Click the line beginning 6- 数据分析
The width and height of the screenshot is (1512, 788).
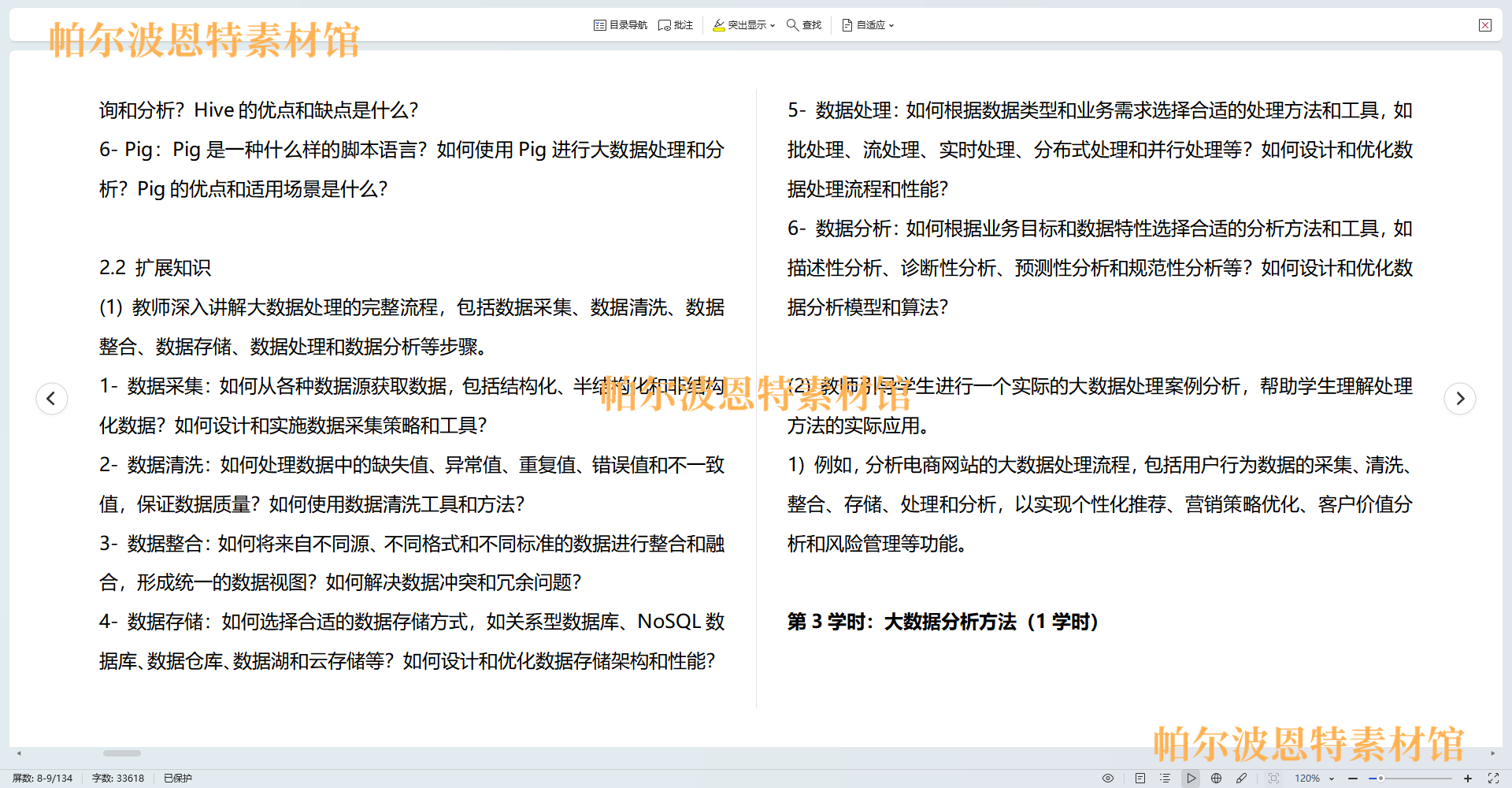1100,229
